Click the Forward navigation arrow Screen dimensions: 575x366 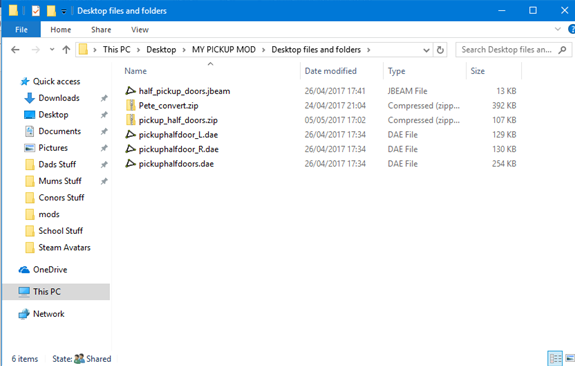[36, 50]
